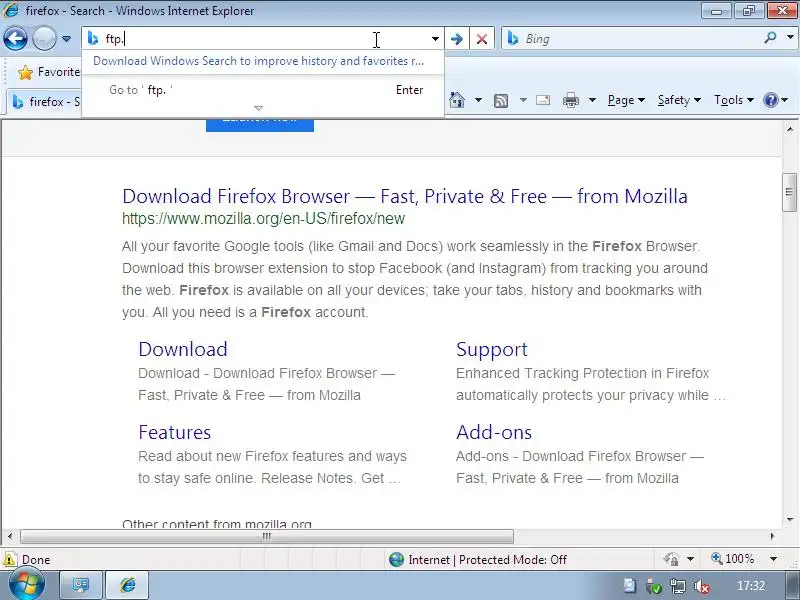The width and height of the screenshot is (800, 600).
Task: Click the vertical scrollbar thumb
Action: click(789, 192)
